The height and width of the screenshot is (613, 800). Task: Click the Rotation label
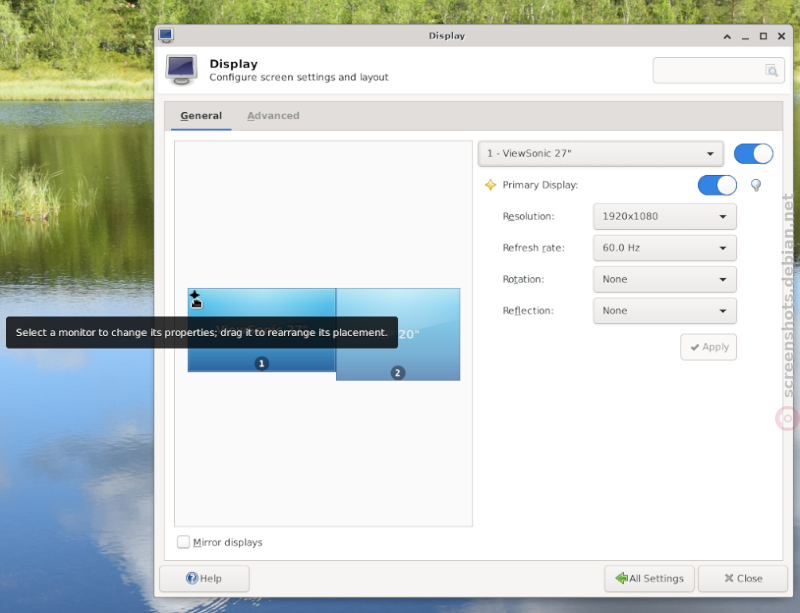pyautogui.click(x=523, y=279)
